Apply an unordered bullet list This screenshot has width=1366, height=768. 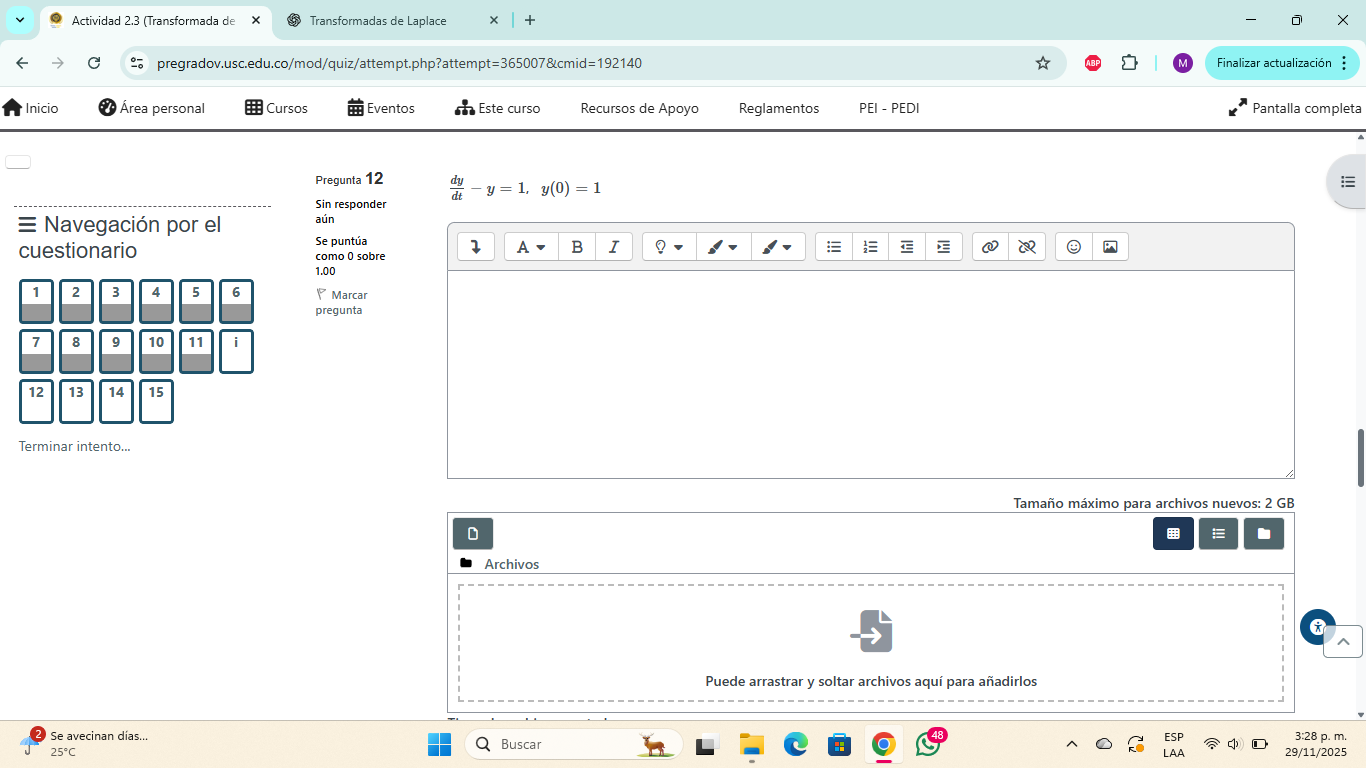click(834, 247)
